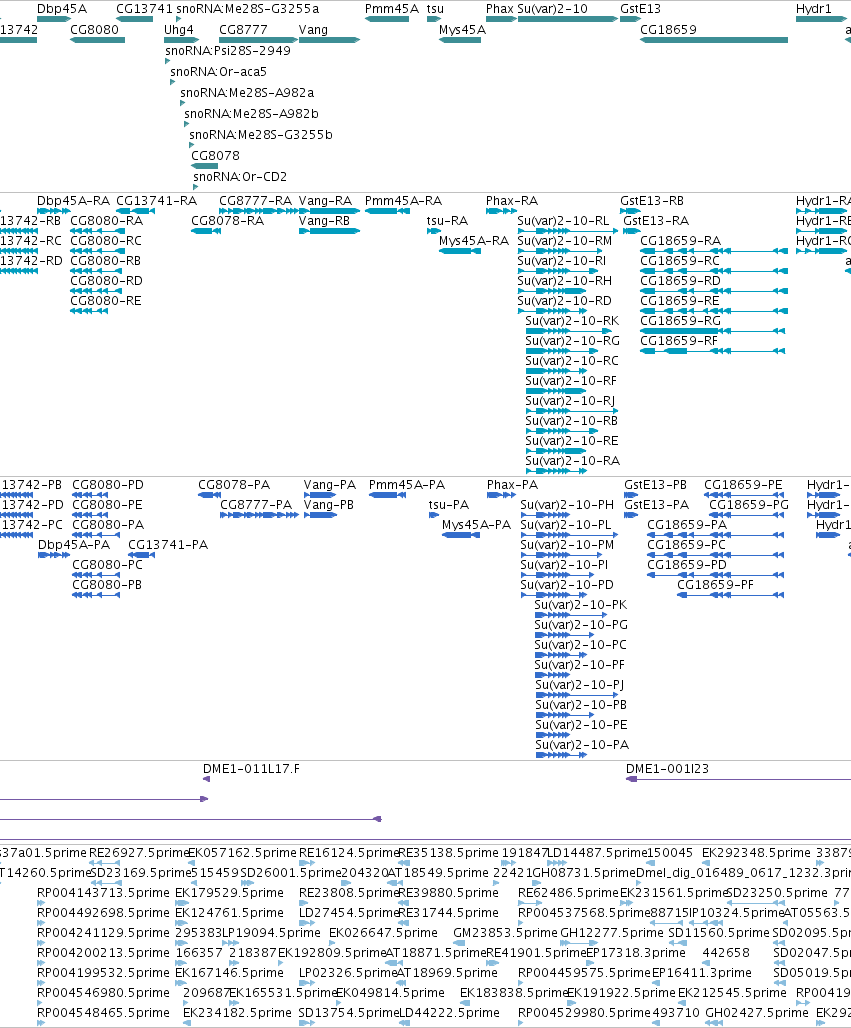The height and width of the screenshot is (1028, 851).
Task: Click the Vang-RA transcript
Action: (325, 201)
